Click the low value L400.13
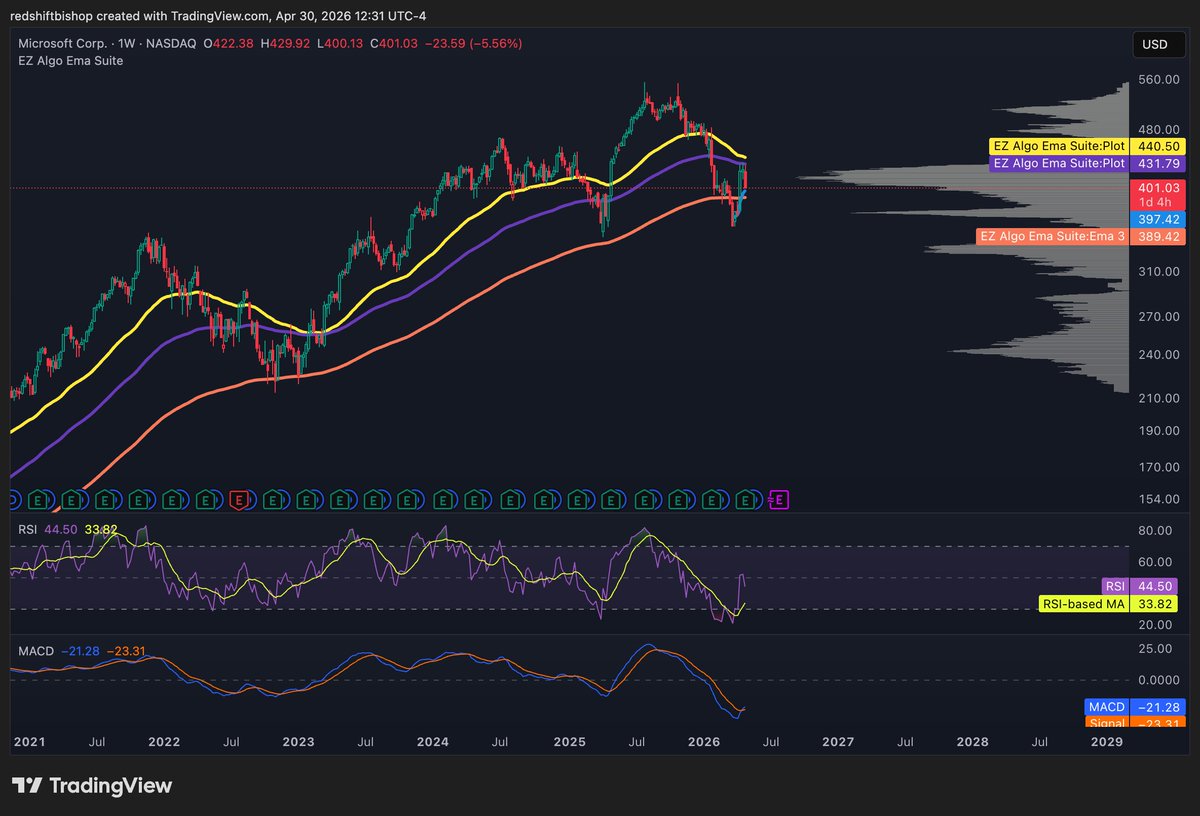The width and height of the screenshot is (1200, 816). [x=340, y=44]
